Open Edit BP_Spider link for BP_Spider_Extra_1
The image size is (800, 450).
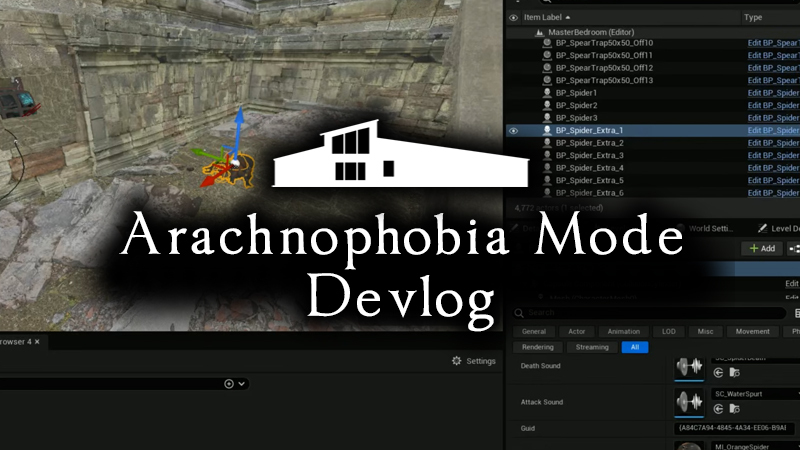click(x=773, y=131)
